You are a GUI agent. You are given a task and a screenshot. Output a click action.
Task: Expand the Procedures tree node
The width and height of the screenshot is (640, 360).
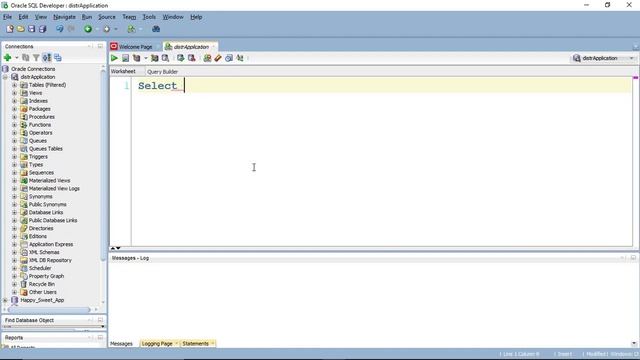click(14, 117)
